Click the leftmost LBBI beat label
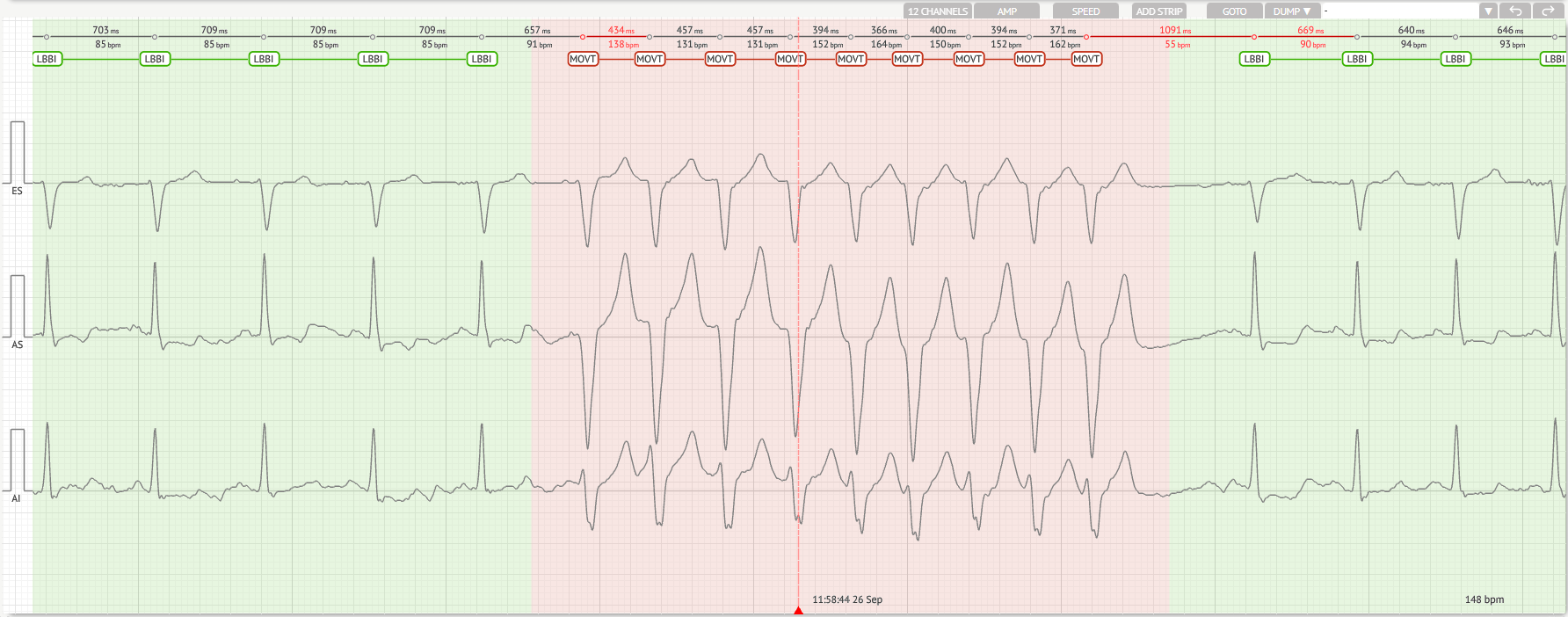Screen dimensions: 1568x617 47,59
